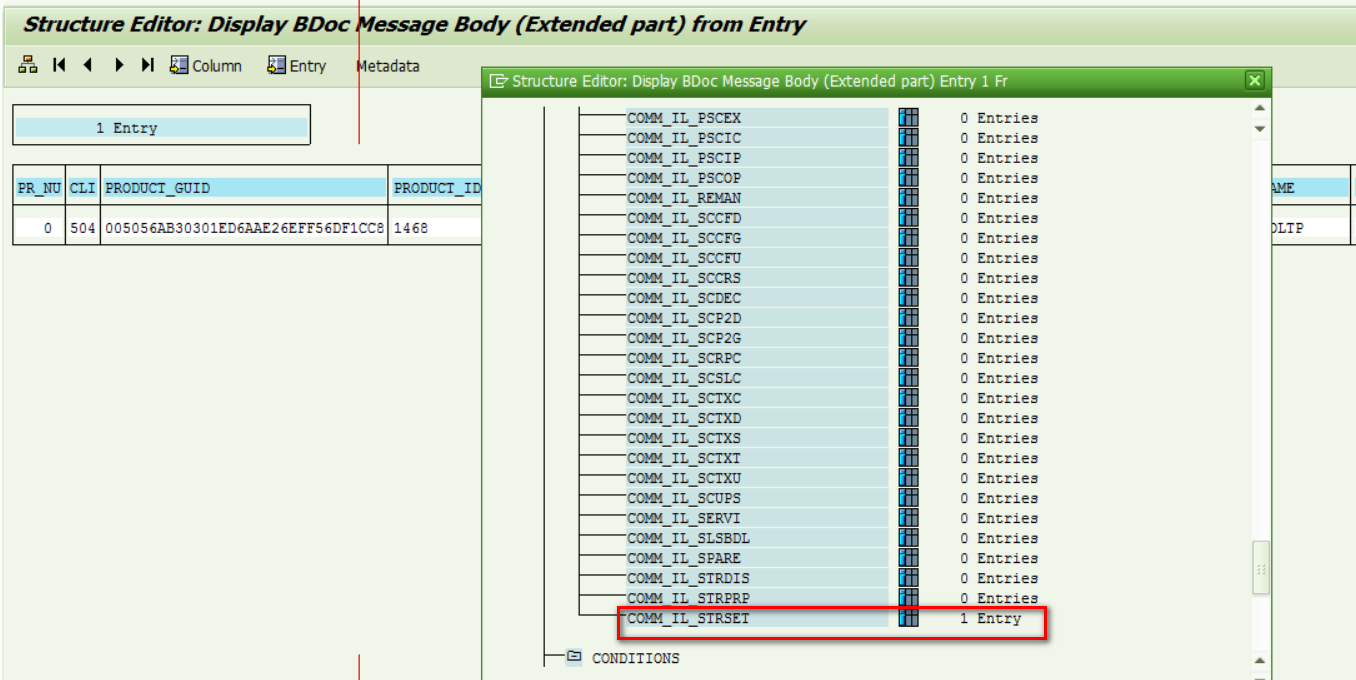Jump to the first entry
The width and height of the screenshot is (1356, 680).
click(59, 65)
